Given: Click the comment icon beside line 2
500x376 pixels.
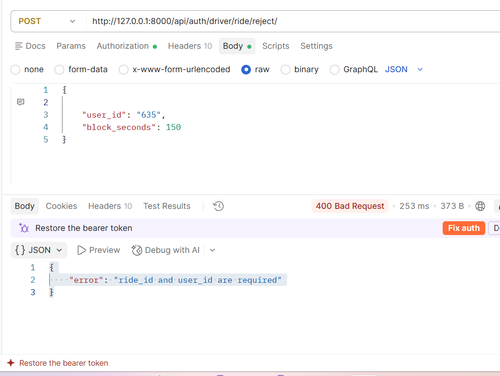Looking at the screenshot, I should coord(21,102).
